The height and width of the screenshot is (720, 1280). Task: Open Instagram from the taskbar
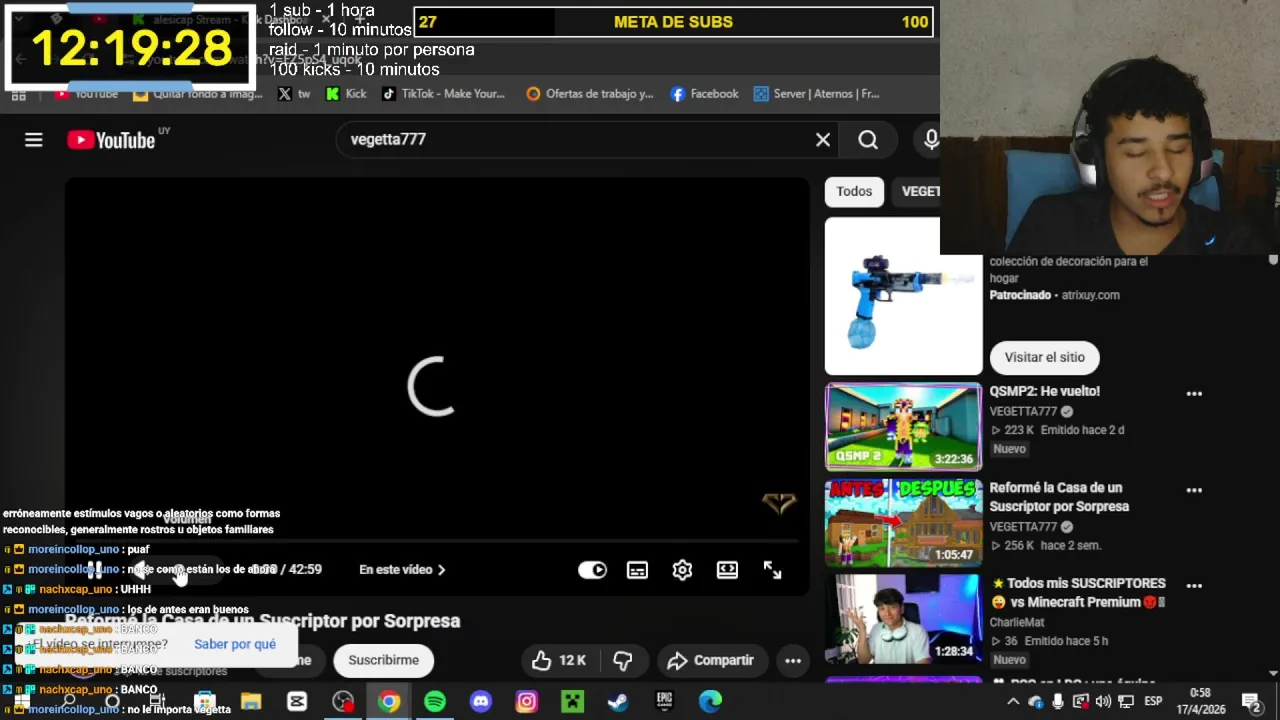(x=526, y=702)
